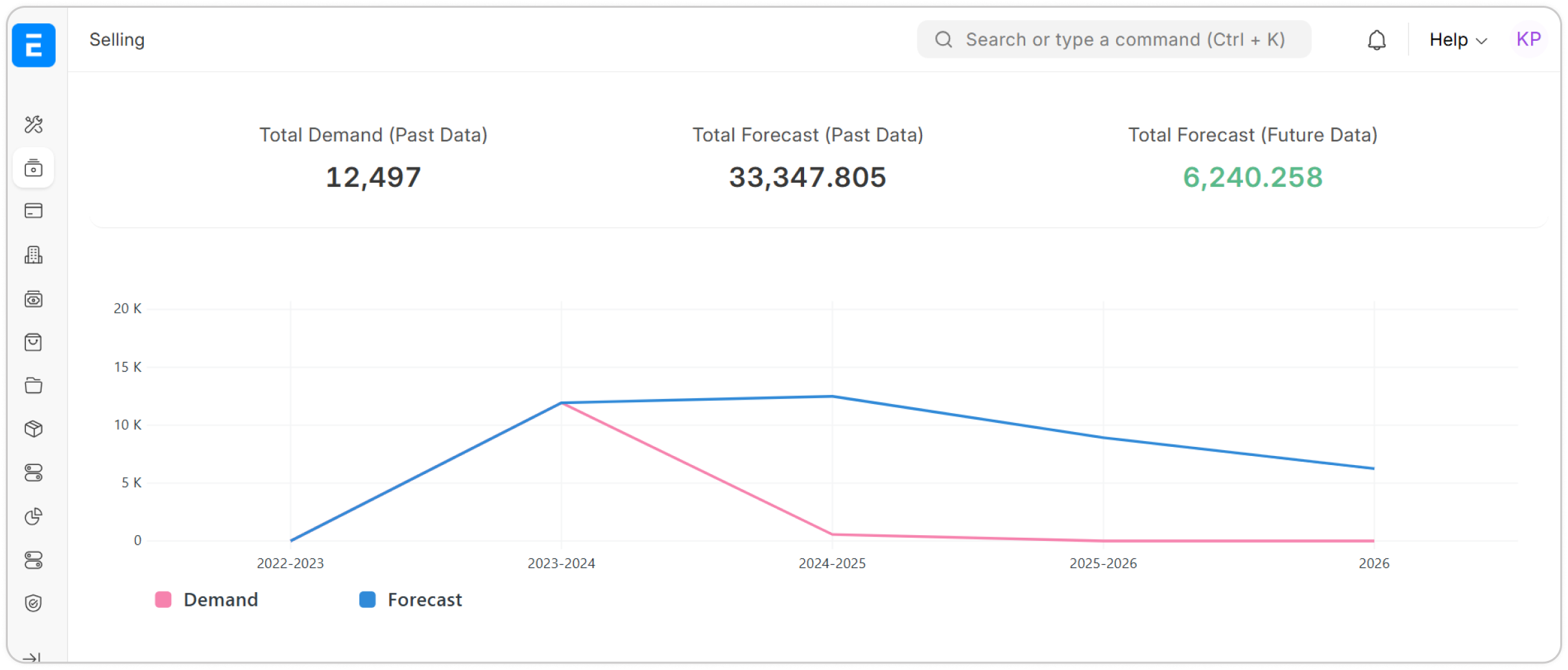The width and height of the screenshot is (1568, 670).
Task: Open the folder sidebar icon
Action: [34, 386]
